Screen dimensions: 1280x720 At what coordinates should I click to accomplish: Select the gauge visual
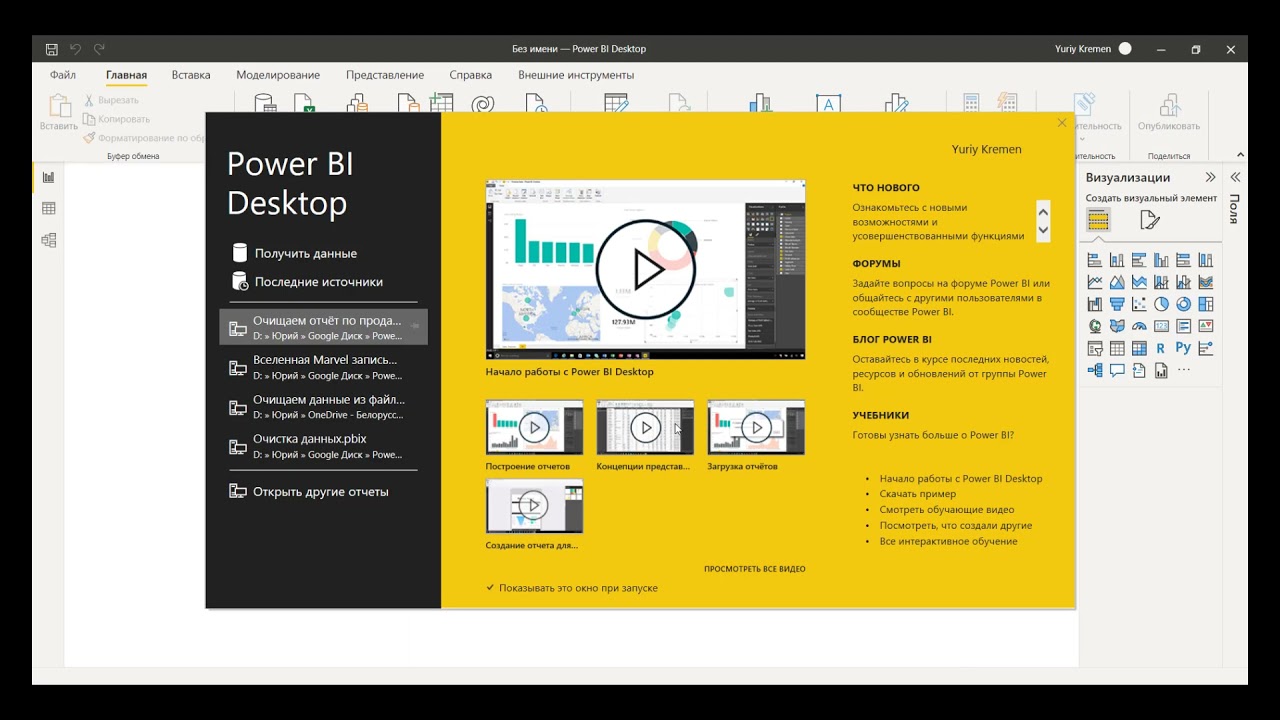point(1139,326)
